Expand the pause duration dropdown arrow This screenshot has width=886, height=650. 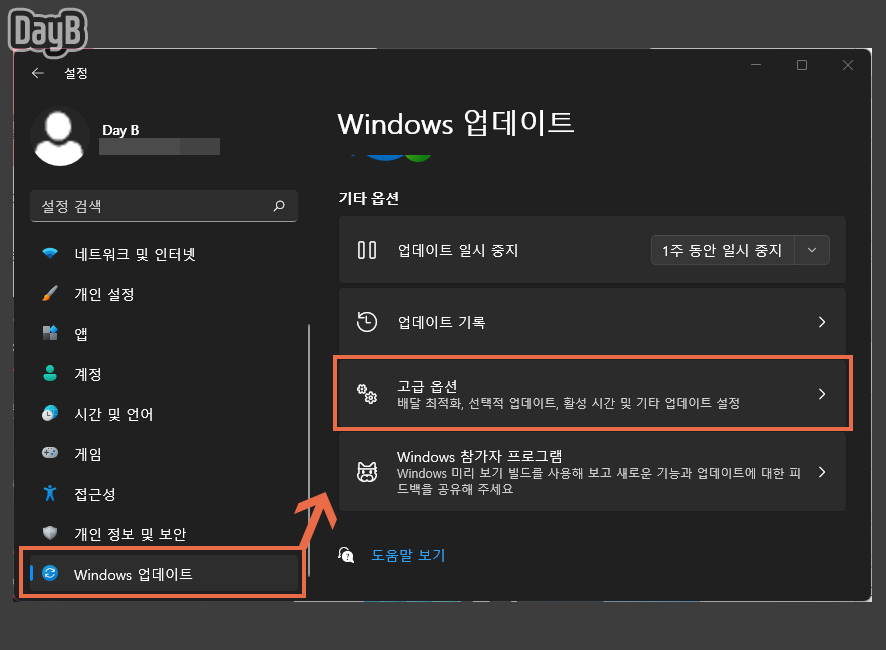pyautogui.click(x=812, y=250)
